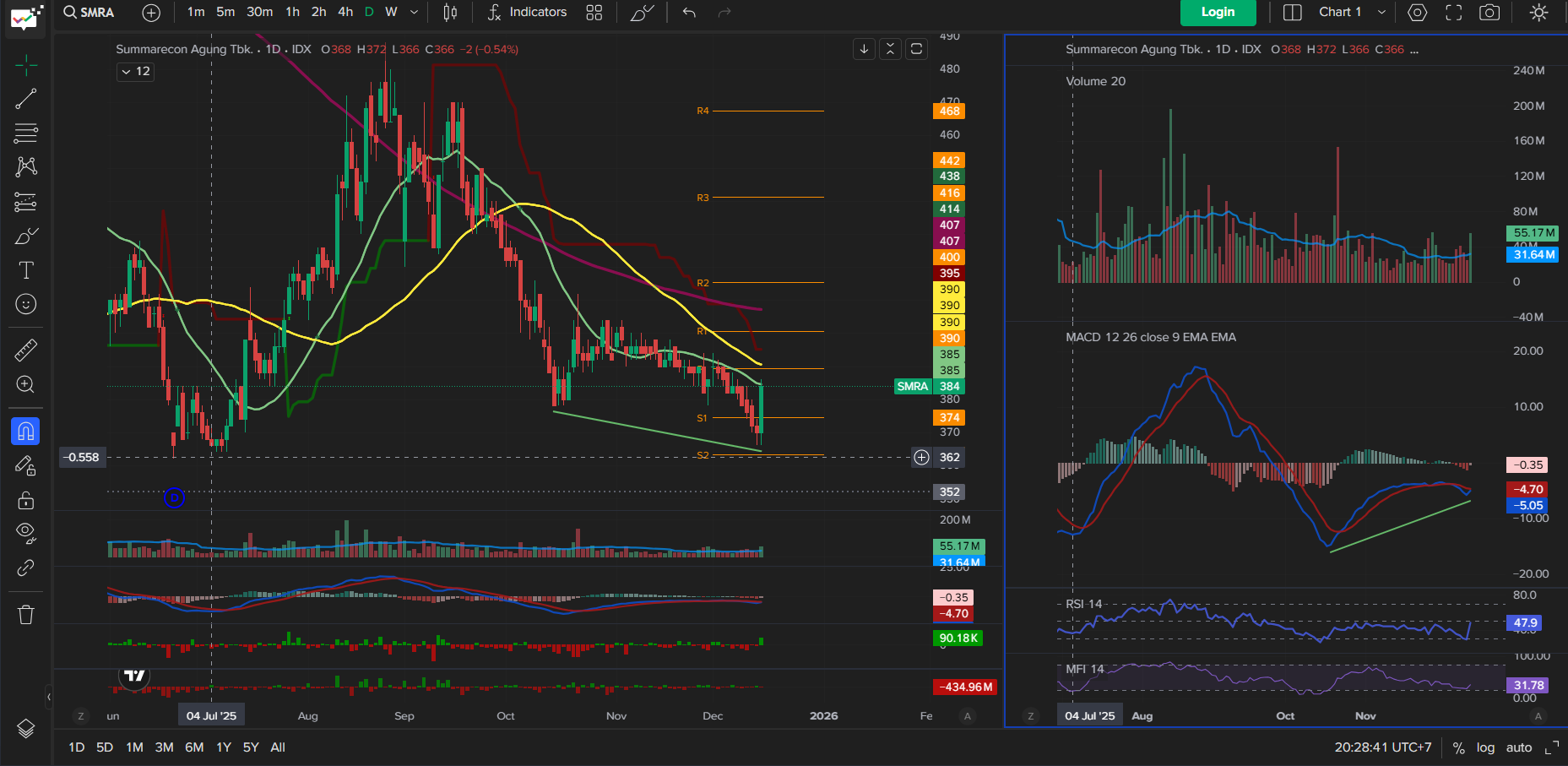Select the 6M date range
Image resolution: width=1568 pixels, height=766 pixels.
coord(194,747)
